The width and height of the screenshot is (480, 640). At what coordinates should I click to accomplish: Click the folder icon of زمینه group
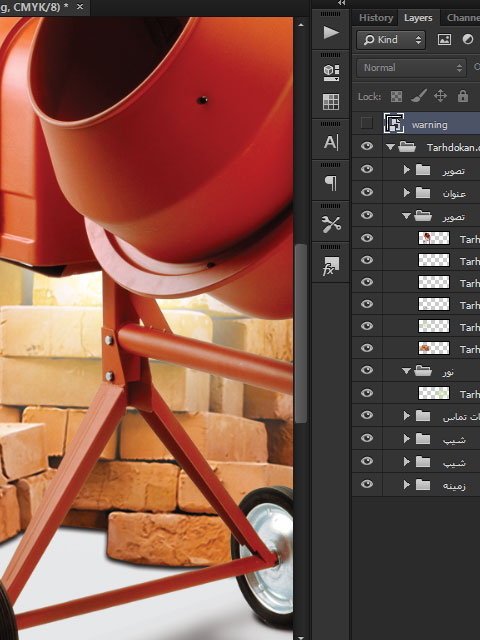423,484
